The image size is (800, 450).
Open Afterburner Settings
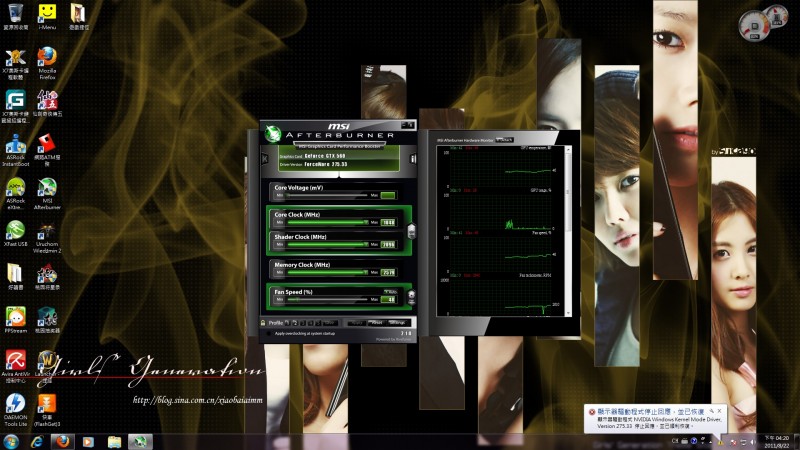(x=397, y=323)
